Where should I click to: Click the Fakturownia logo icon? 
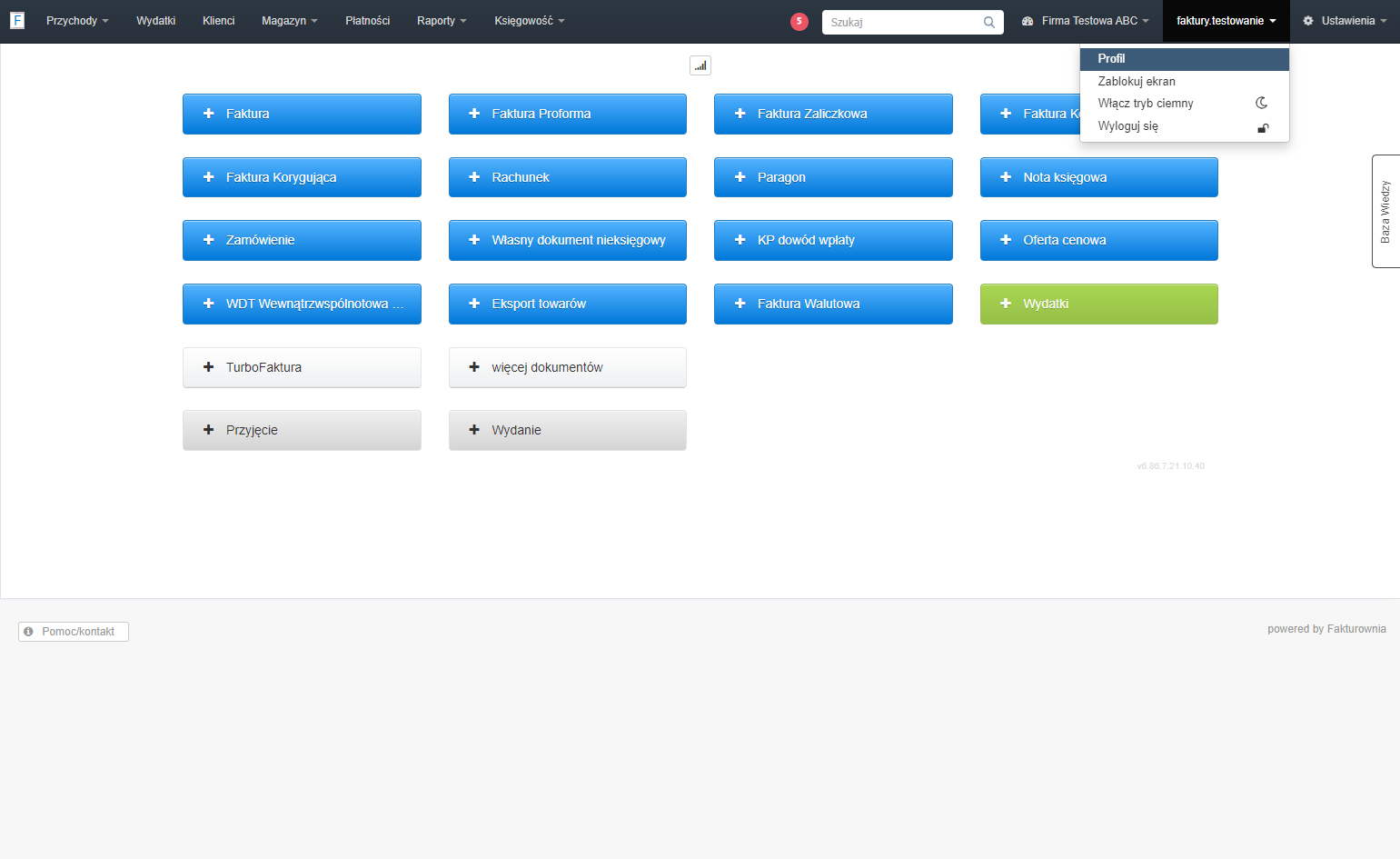coord(17,20)
